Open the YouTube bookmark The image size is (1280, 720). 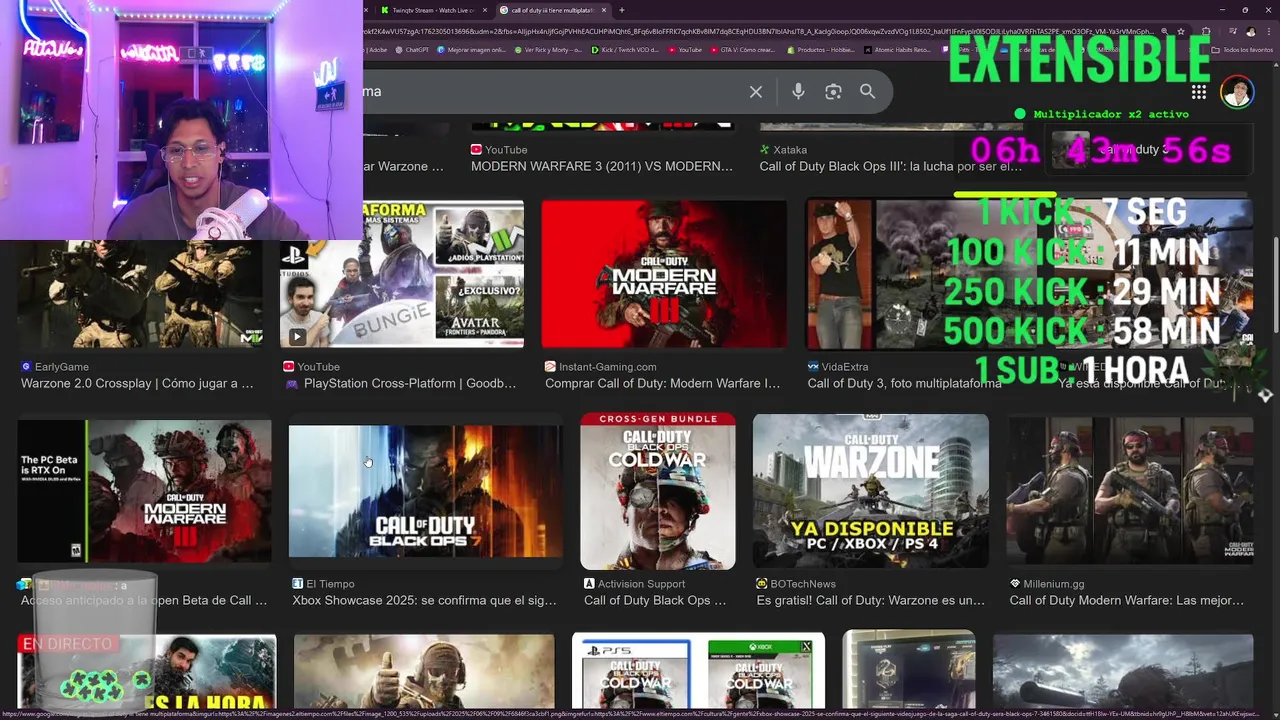click(685, 49)
